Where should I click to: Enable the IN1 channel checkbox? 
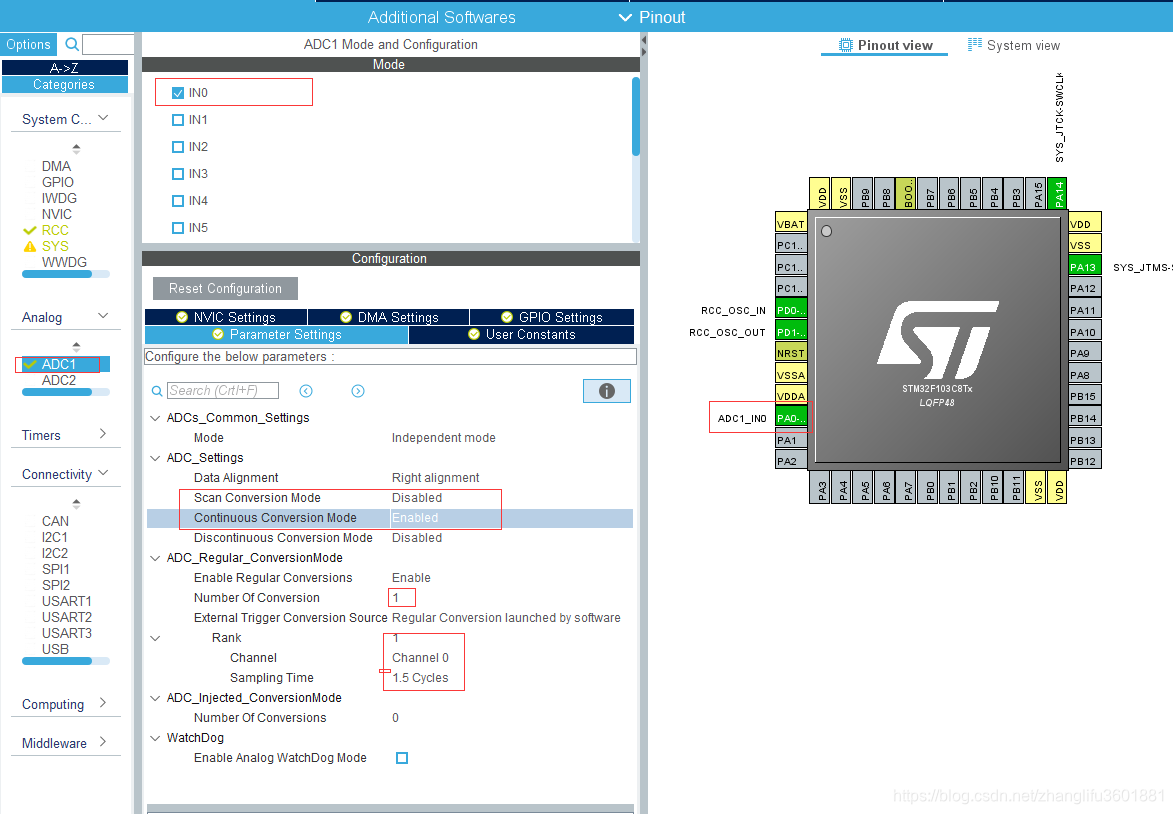tap(178, 120)
